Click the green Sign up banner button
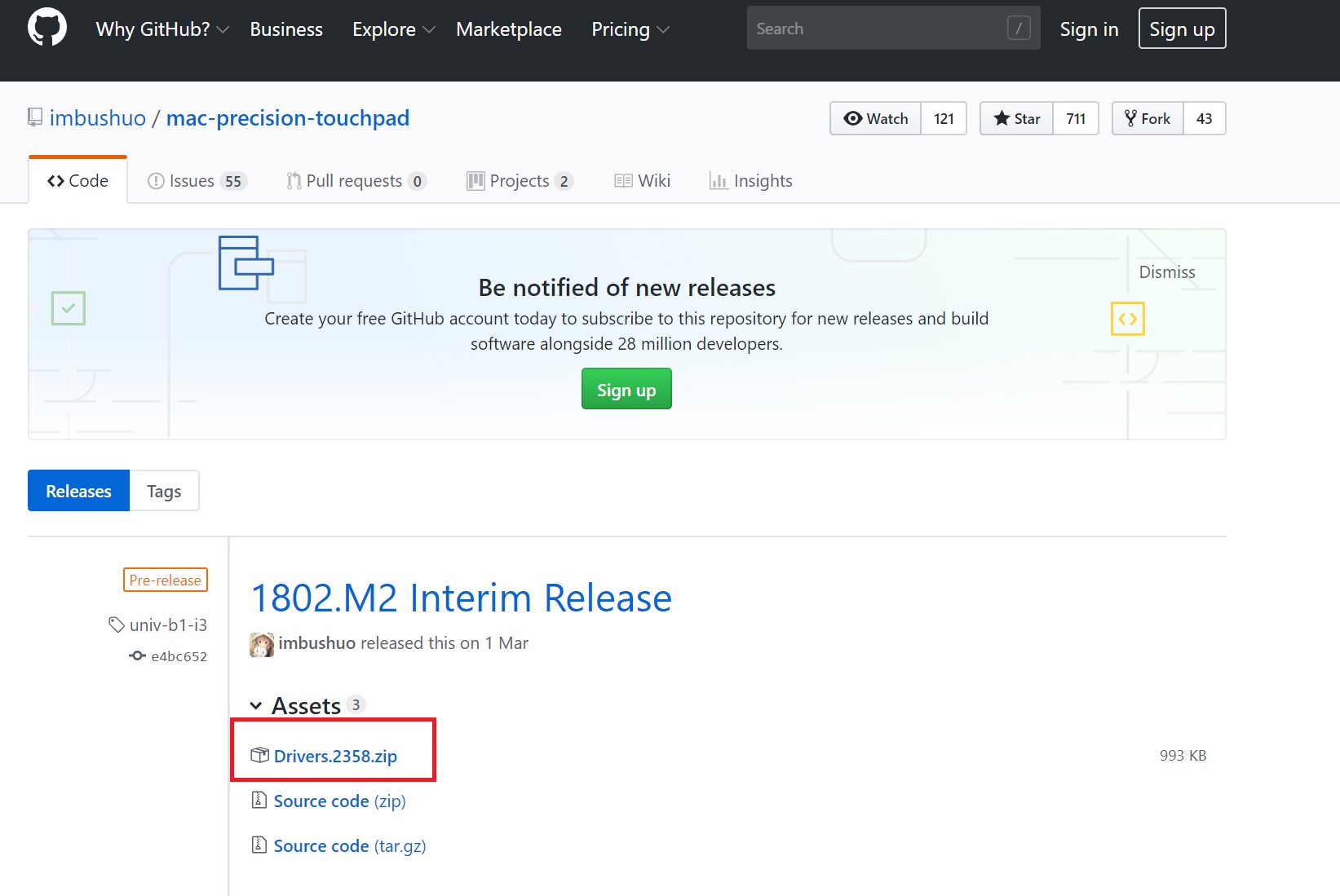Viewport: 1340px width, 896px height. pyautogui.click(x=626, y=389)
